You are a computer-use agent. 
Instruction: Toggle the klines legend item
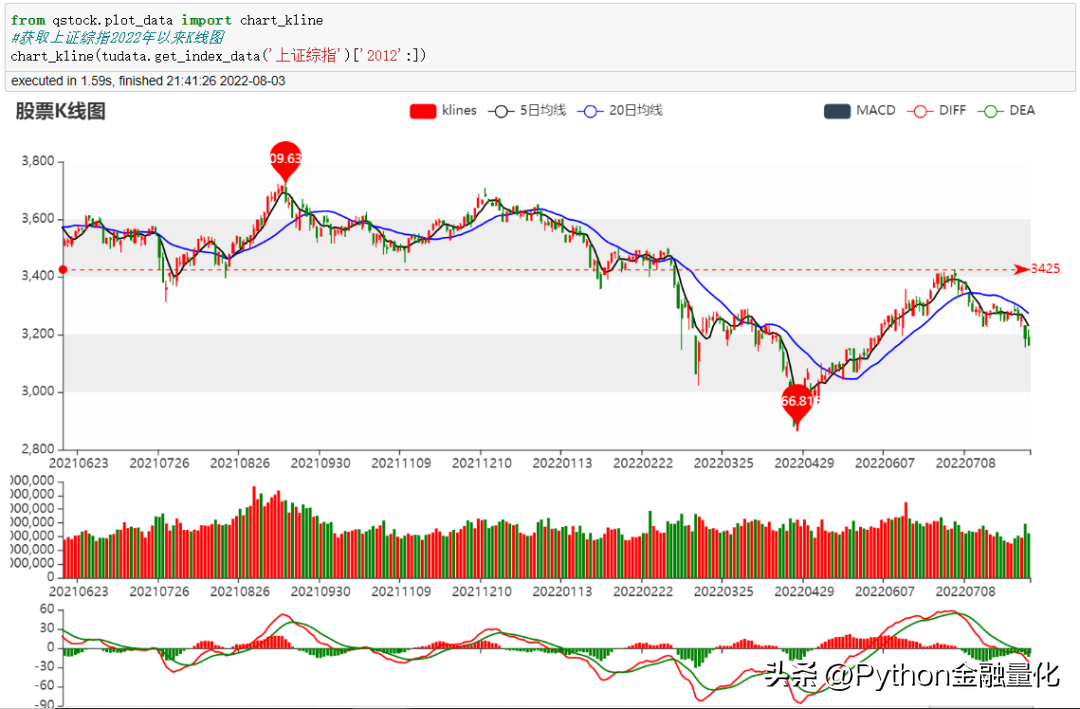pyautogui.click(x=443, y=111)
